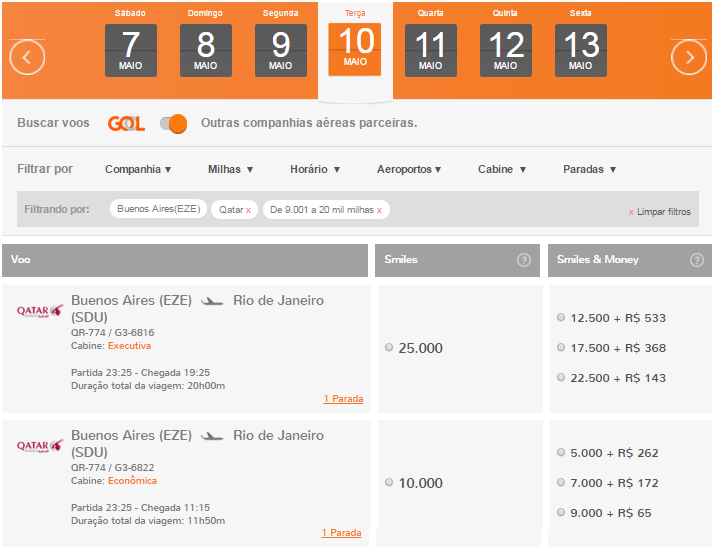Open the Smiles & Money help icon
This screenshot has width=712, height=549.
point(697,260)
